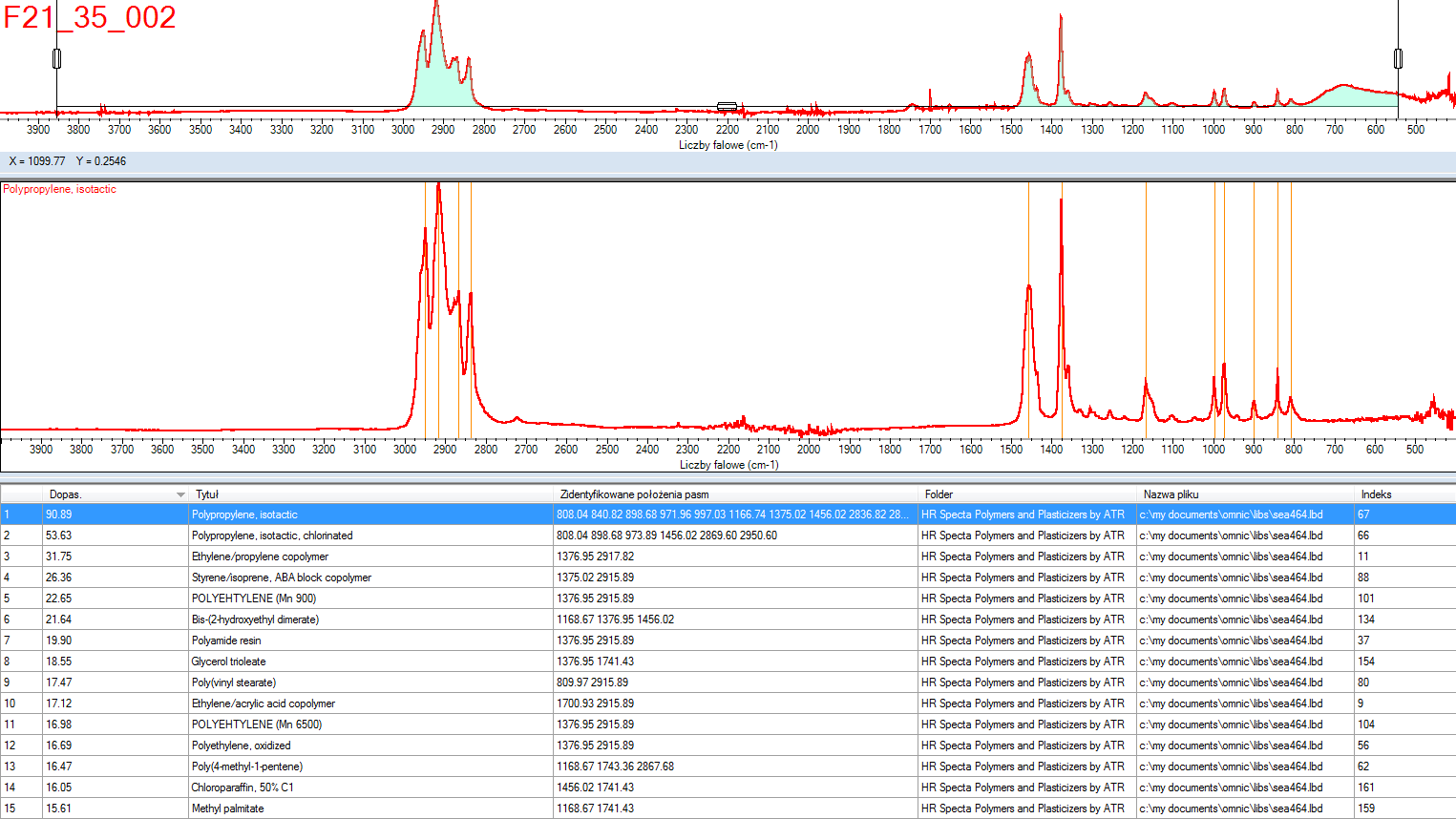The height and width of the screenshot is (819, 1456).
Task: Click the baseline handle near 2200 on top spectrum
Action: click(x=727, y=107)
